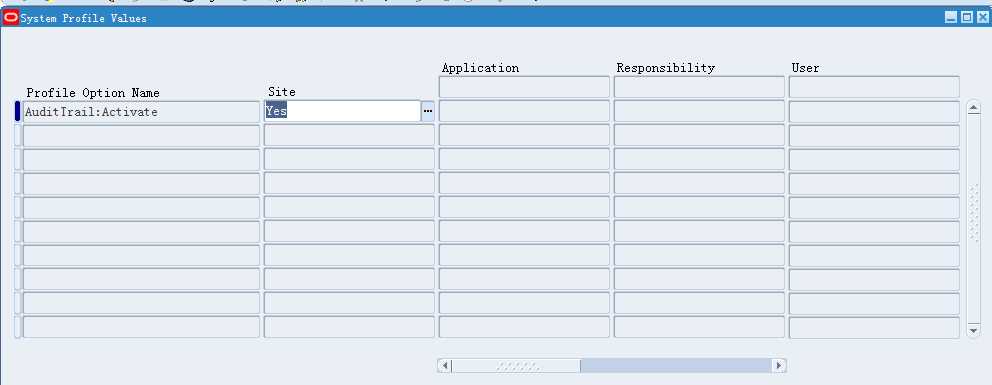Click the Profile Option Name column label
This screenshot has height=385, width=992.
(93, 93)
